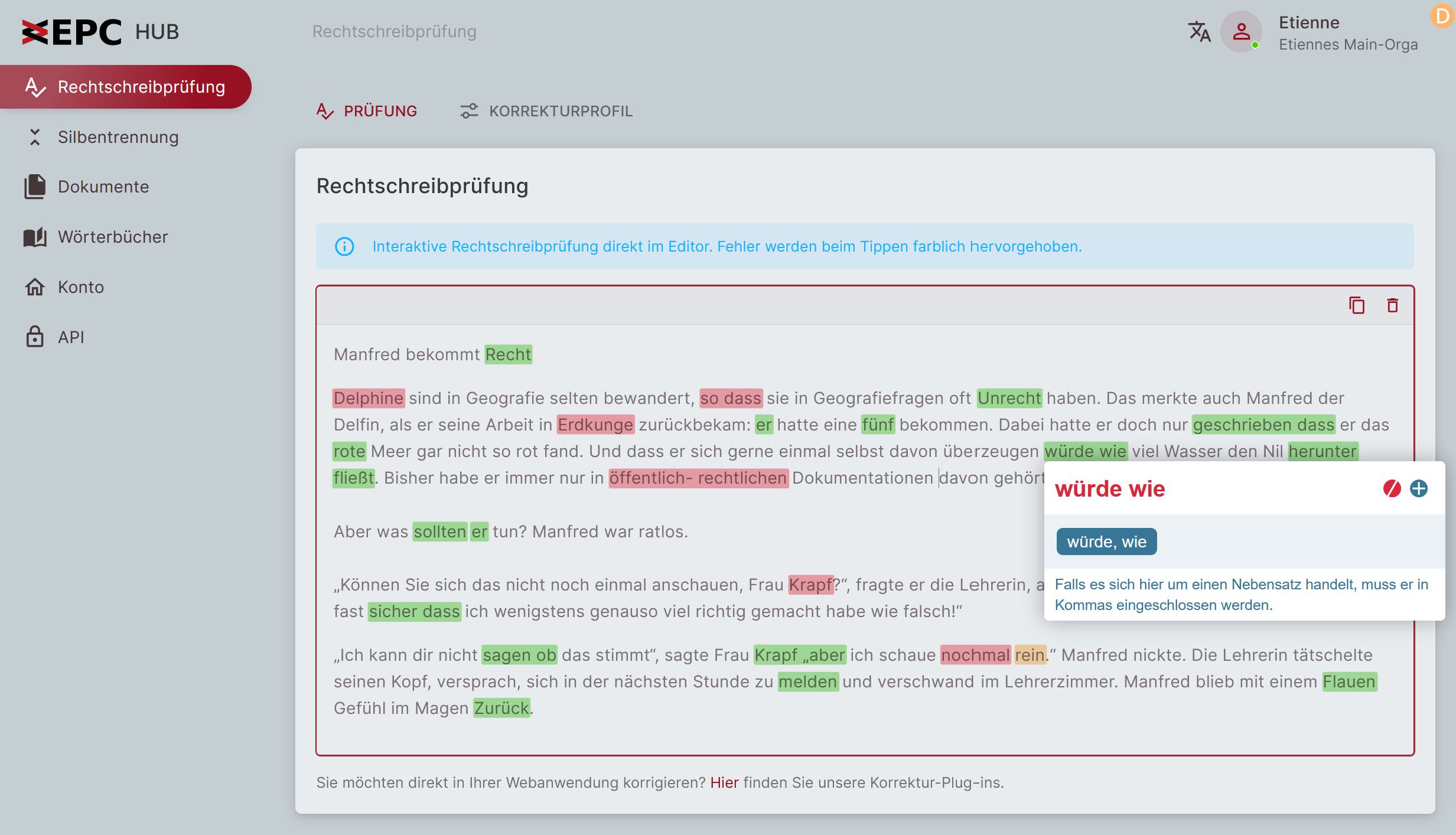This screenshot has height=835, width=1456.
Task: Click the API lock icon
Action: tap(35, 337)
